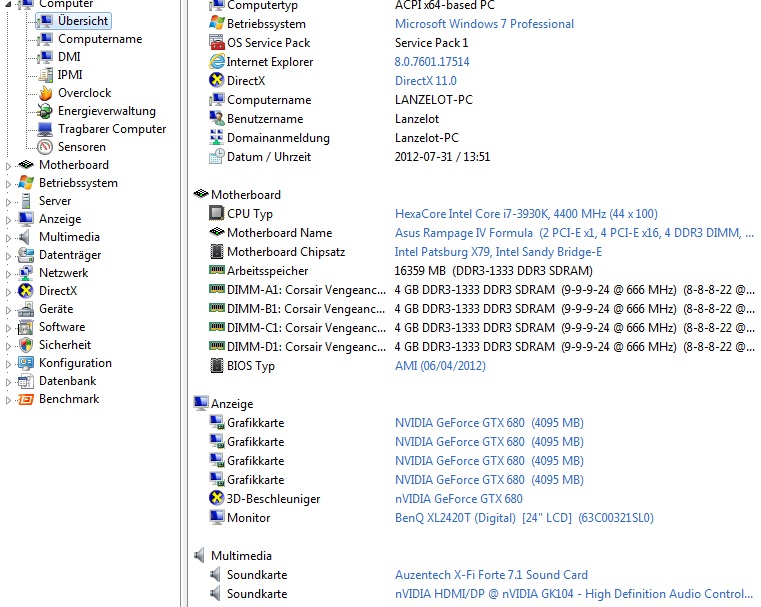Select Datenträger label in the tree

coord(70,255)
